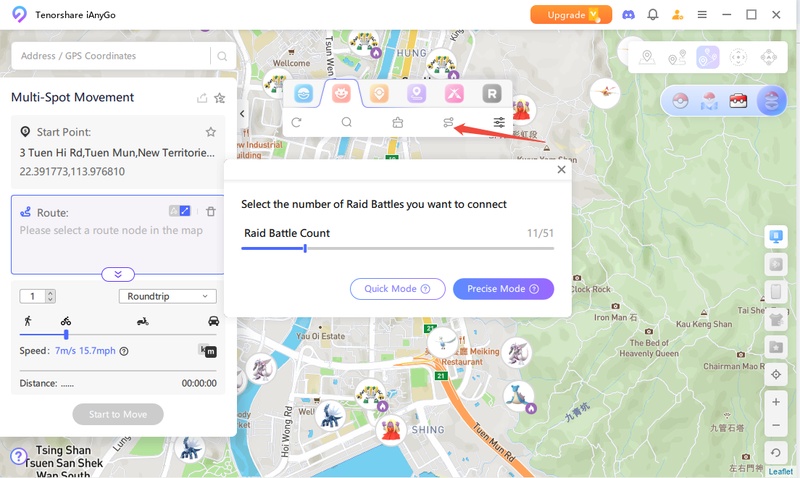Open the Leaflet attribution link

point(781,472)
